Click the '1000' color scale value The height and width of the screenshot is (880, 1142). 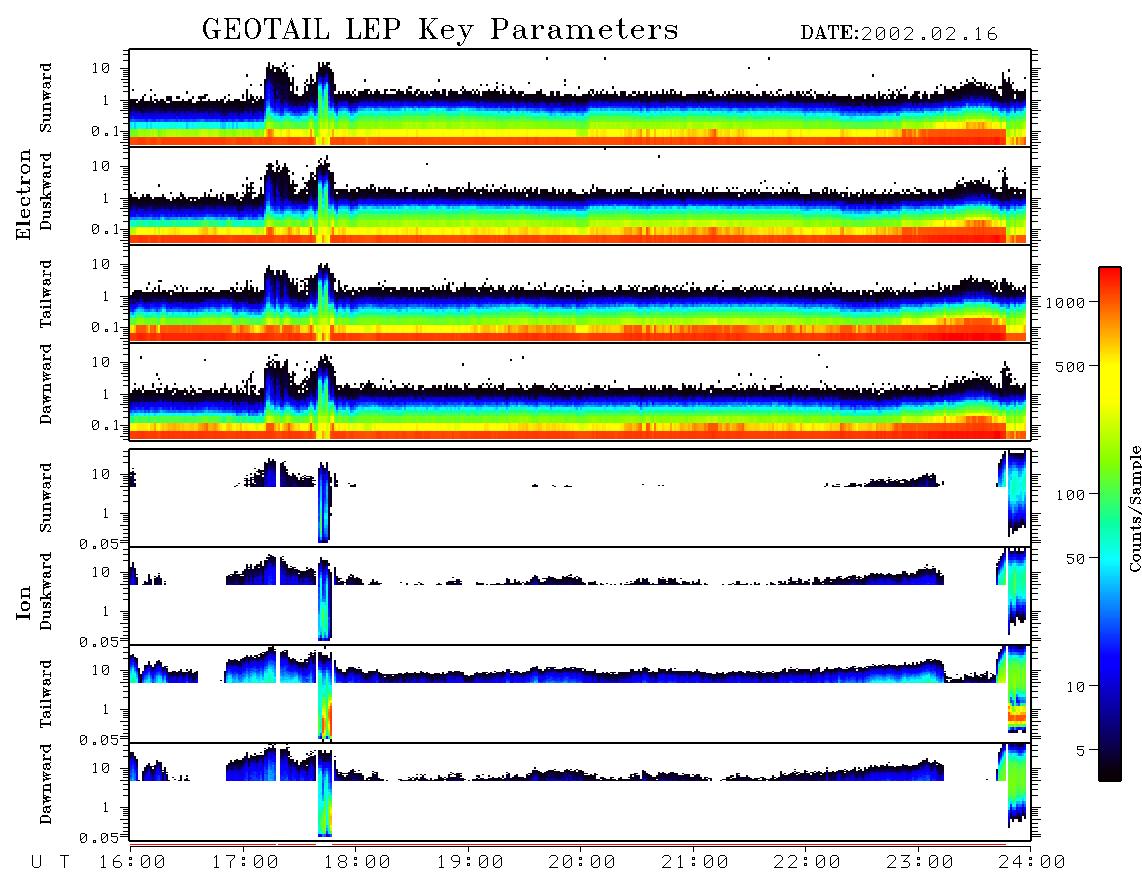pos(1066,303)
